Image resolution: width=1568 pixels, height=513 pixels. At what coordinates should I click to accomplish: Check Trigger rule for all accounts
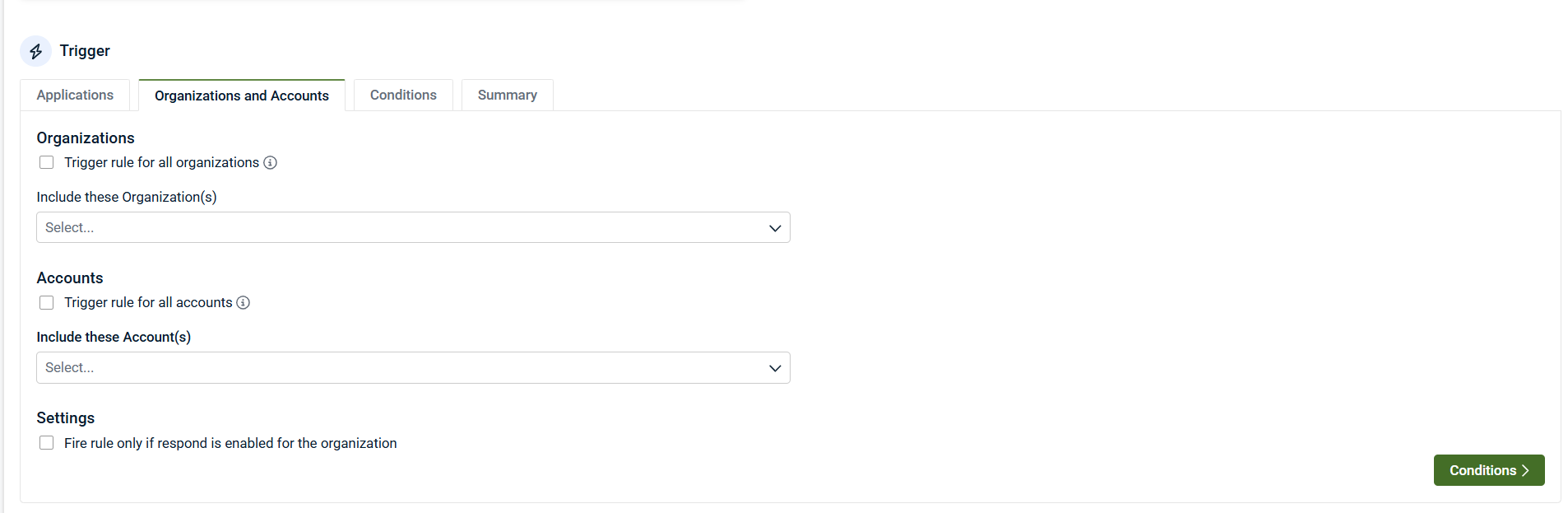[x=47, y=302]
